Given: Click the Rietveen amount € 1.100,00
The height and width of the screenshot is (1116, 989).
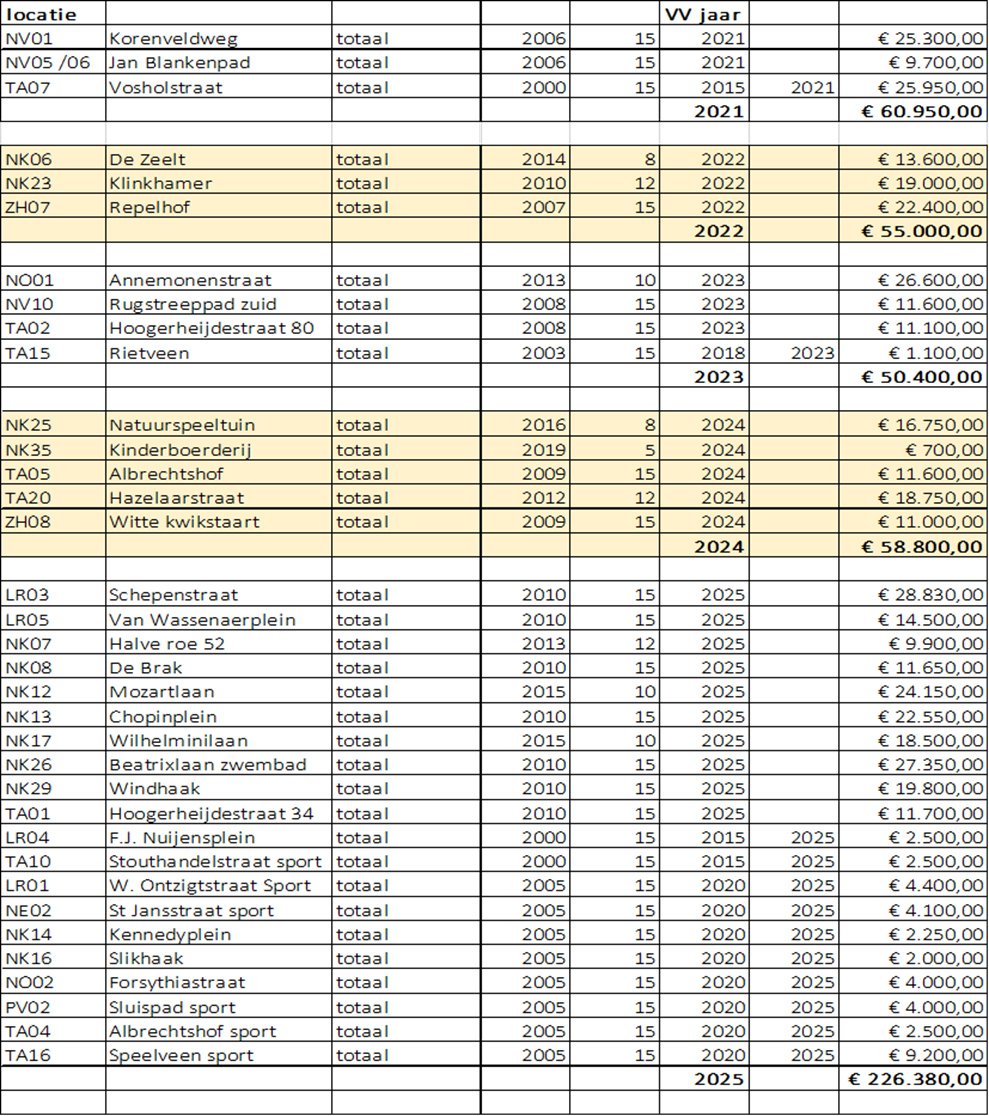Looking at the screenshot, I should (x=914, y=352).
